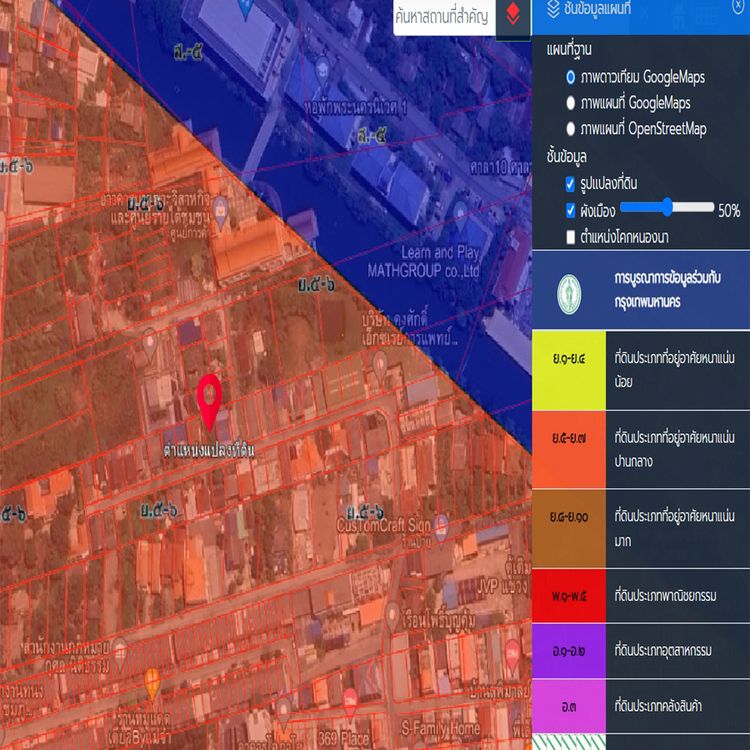Enable the ตำแหน่งโคกหนองนา layer checkbox
Viewport: 750px width, 750px height.
(570, 236)
